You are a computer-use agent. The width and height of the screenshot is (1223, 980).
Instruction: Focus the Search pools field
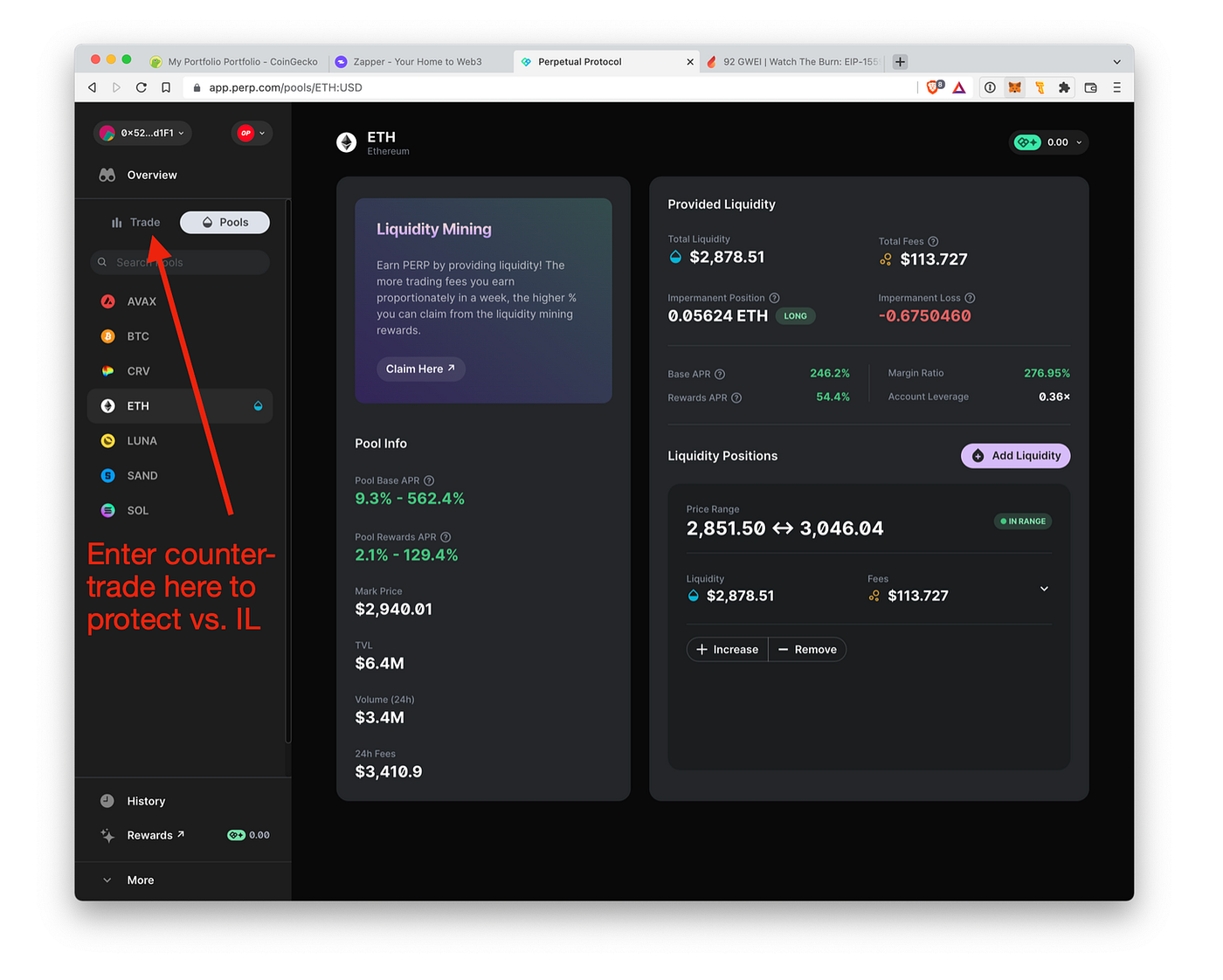(180, 262)
